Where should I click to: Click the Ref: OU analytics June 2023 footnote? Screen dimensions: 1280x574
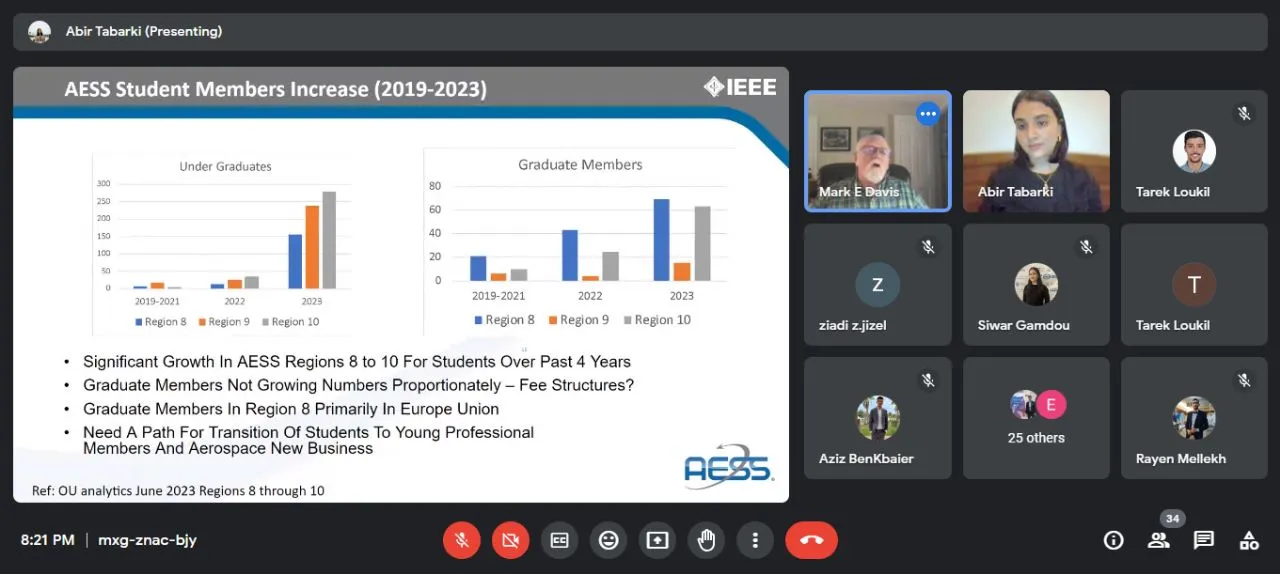178,491
